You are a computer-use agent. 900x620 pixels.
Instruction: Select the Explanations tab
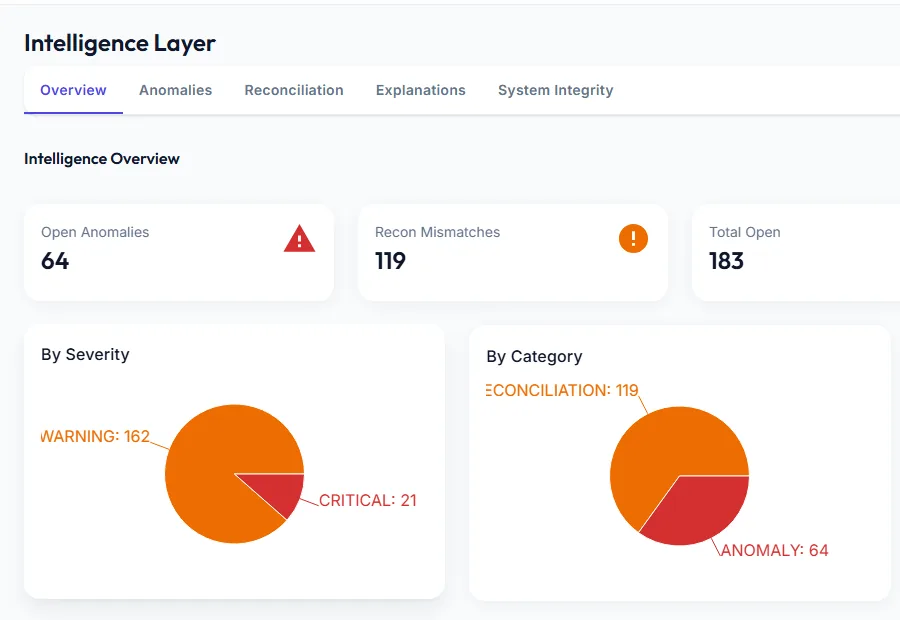pos(421,90)
